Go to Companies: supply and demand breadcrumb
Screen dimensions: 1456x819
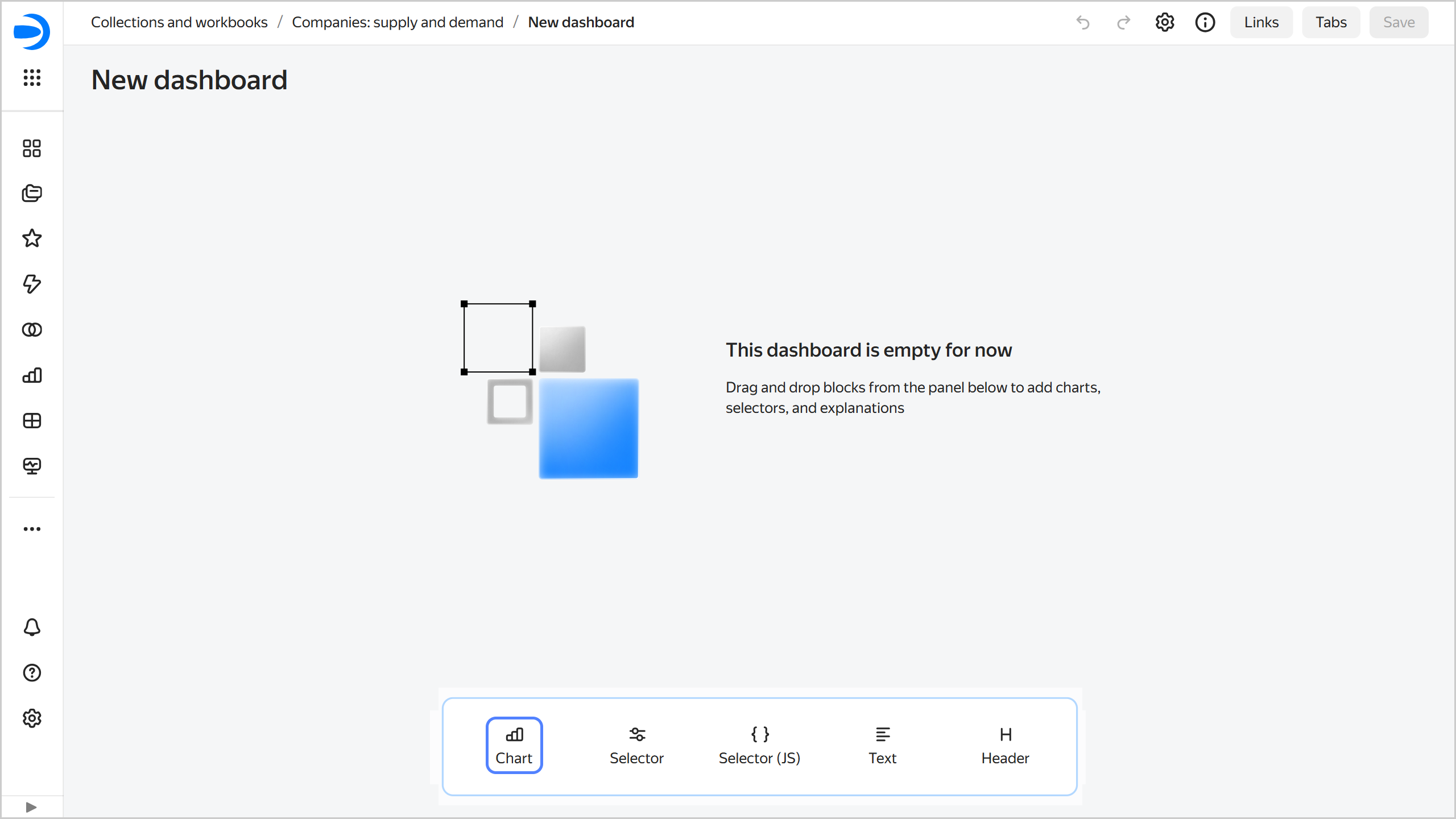coord(398,22)
